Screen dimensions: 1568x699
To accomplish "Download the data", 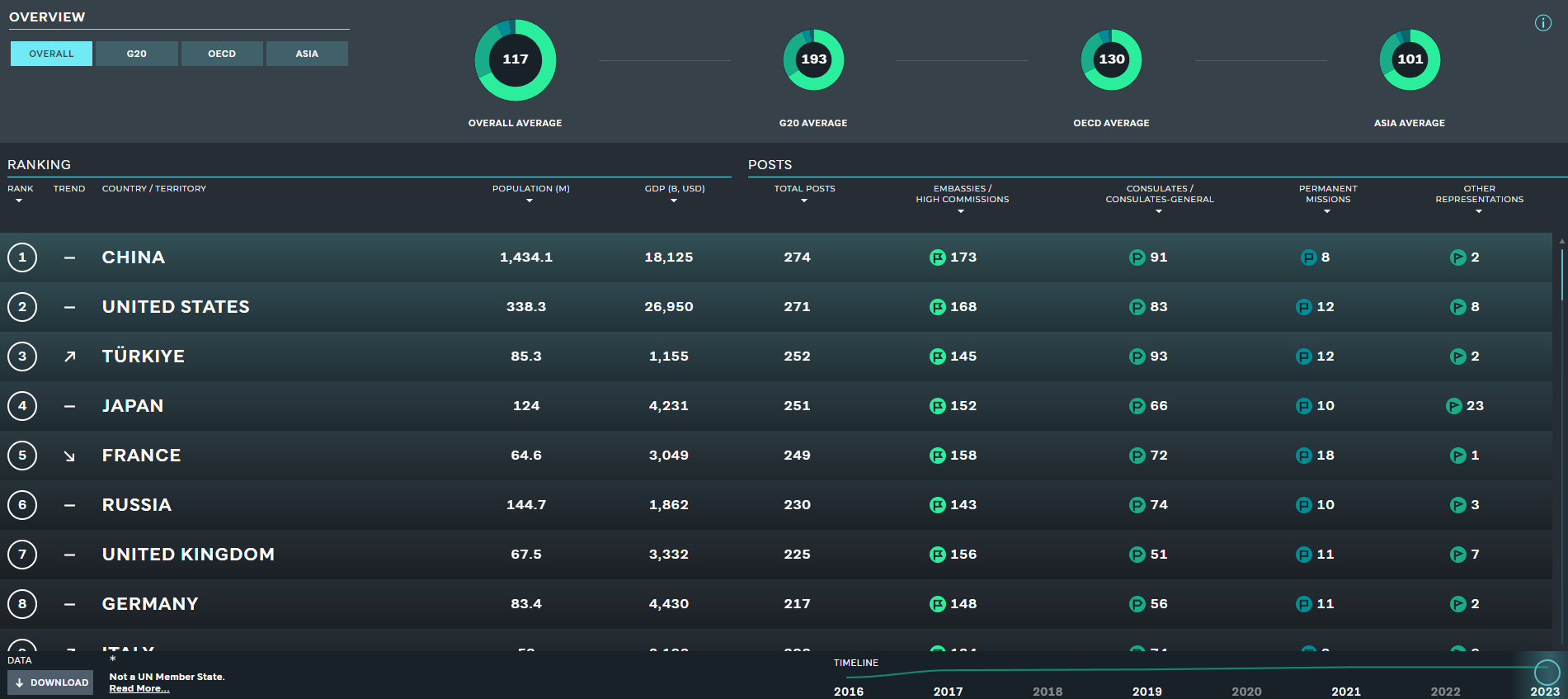I will coord(51,682).
